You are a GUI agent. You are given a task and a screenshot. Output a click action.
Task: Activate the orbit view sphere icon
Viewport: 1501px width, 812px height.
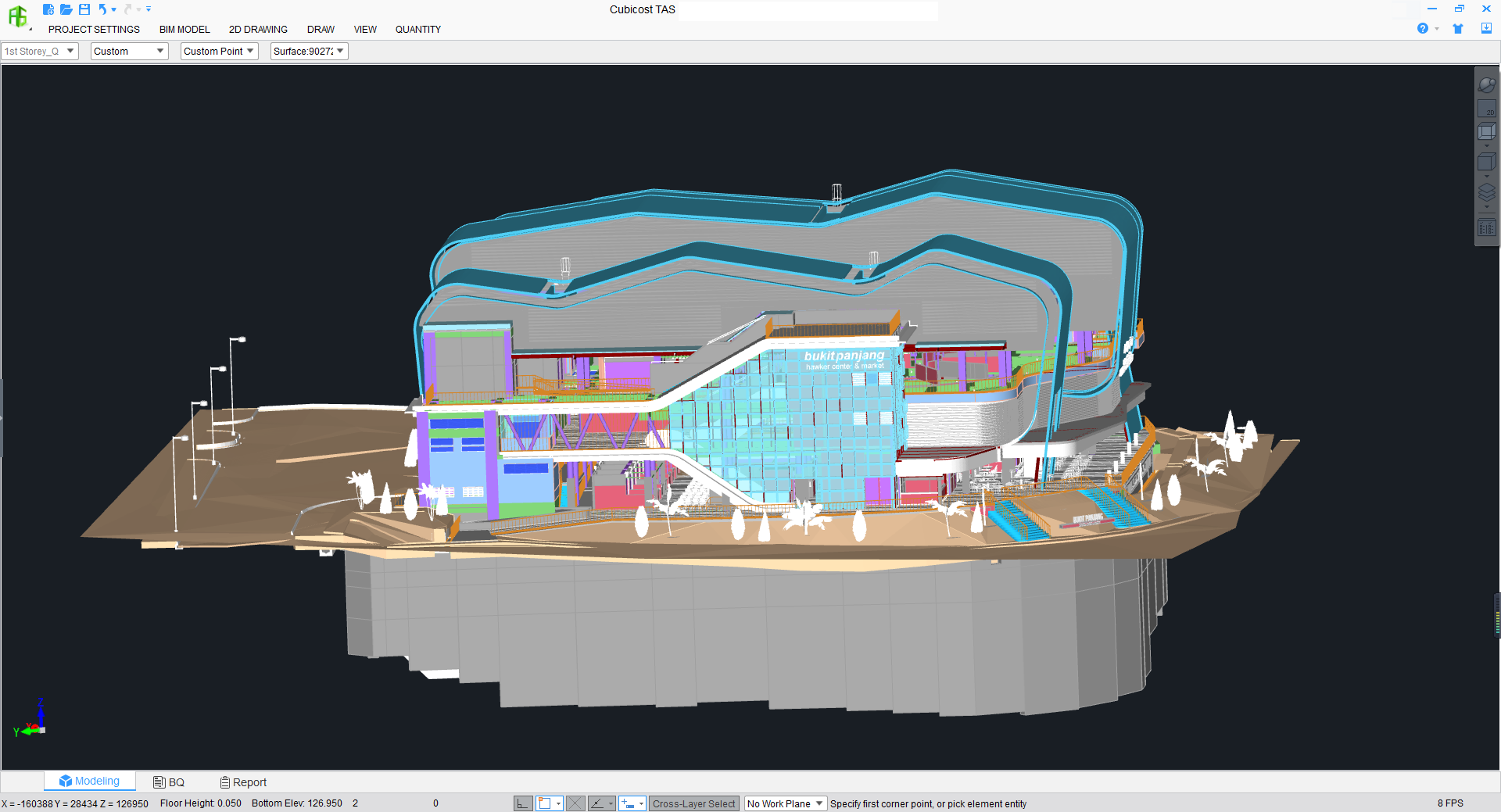[1486, 84]
